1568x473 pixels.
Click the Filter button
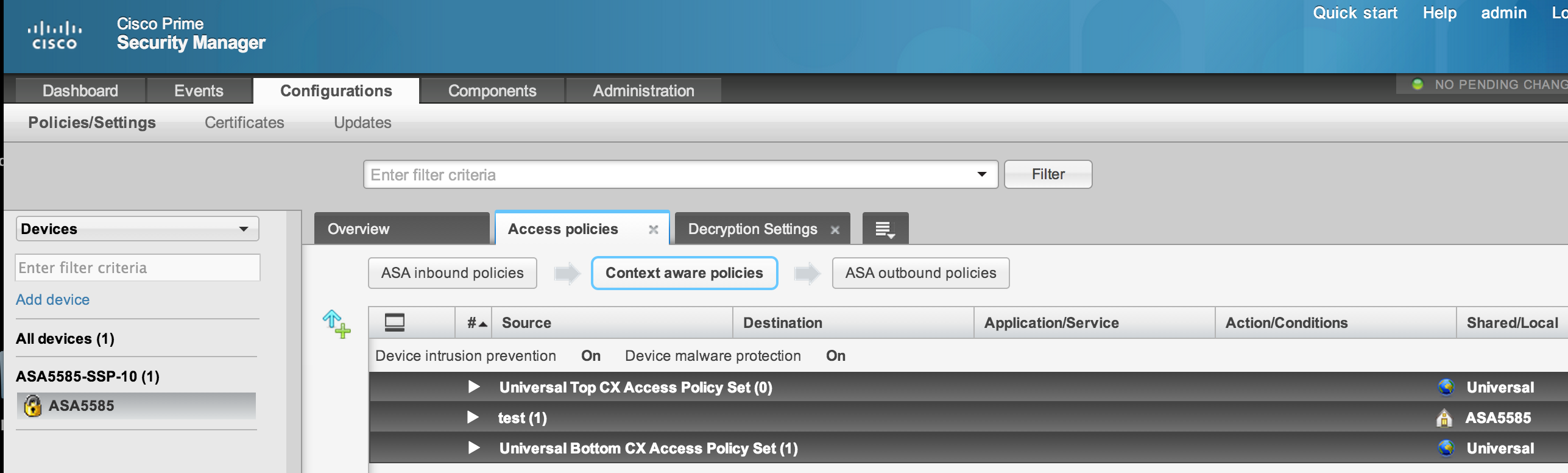tap(1047, 174)
